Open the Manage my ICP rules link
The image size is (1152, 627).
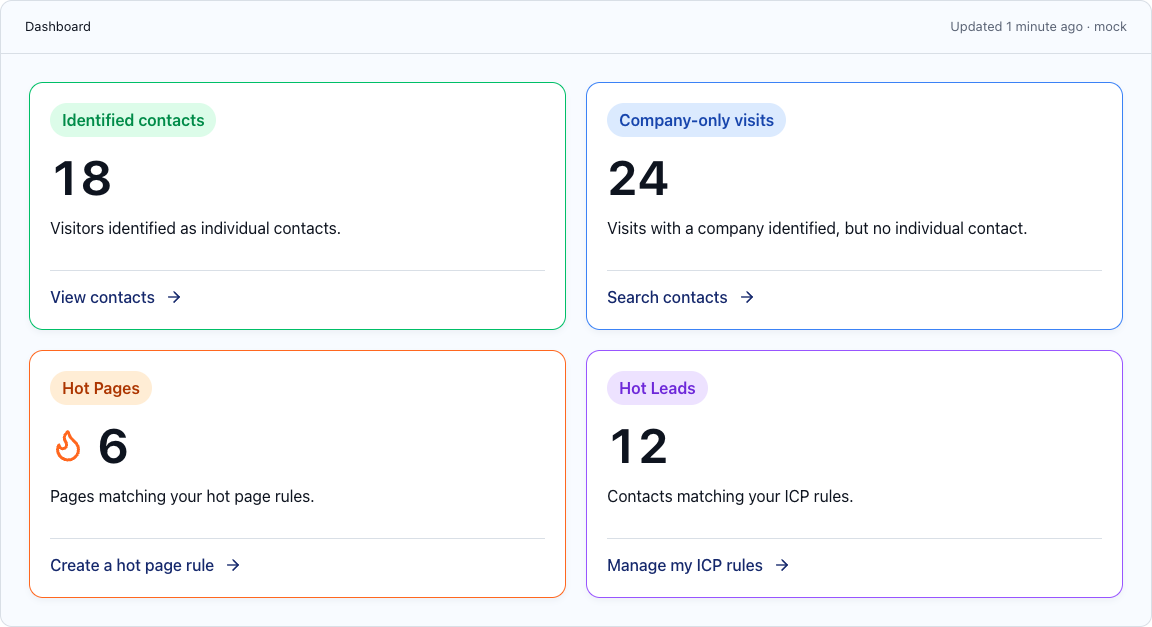pyautogui.click(x=698, y=565)
